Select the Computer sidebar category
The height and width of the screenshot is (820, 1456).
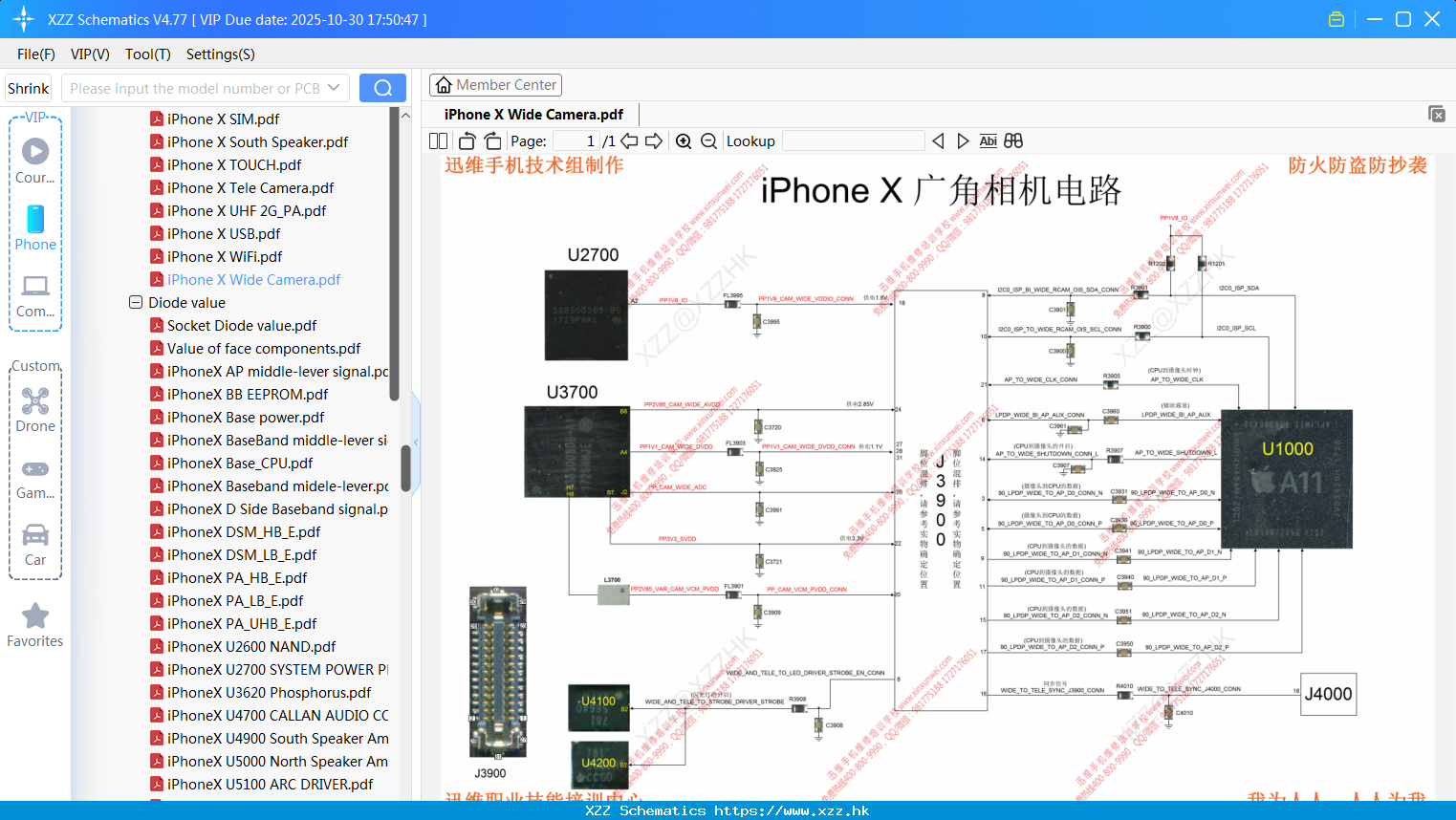[x=35, y=295]
